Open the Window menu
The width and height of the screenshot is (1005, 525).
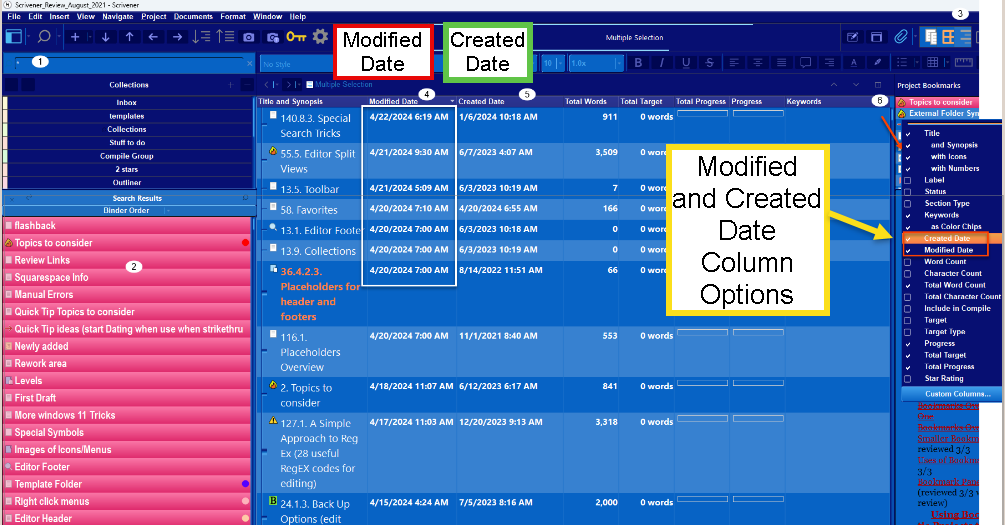tap(267, 17)
